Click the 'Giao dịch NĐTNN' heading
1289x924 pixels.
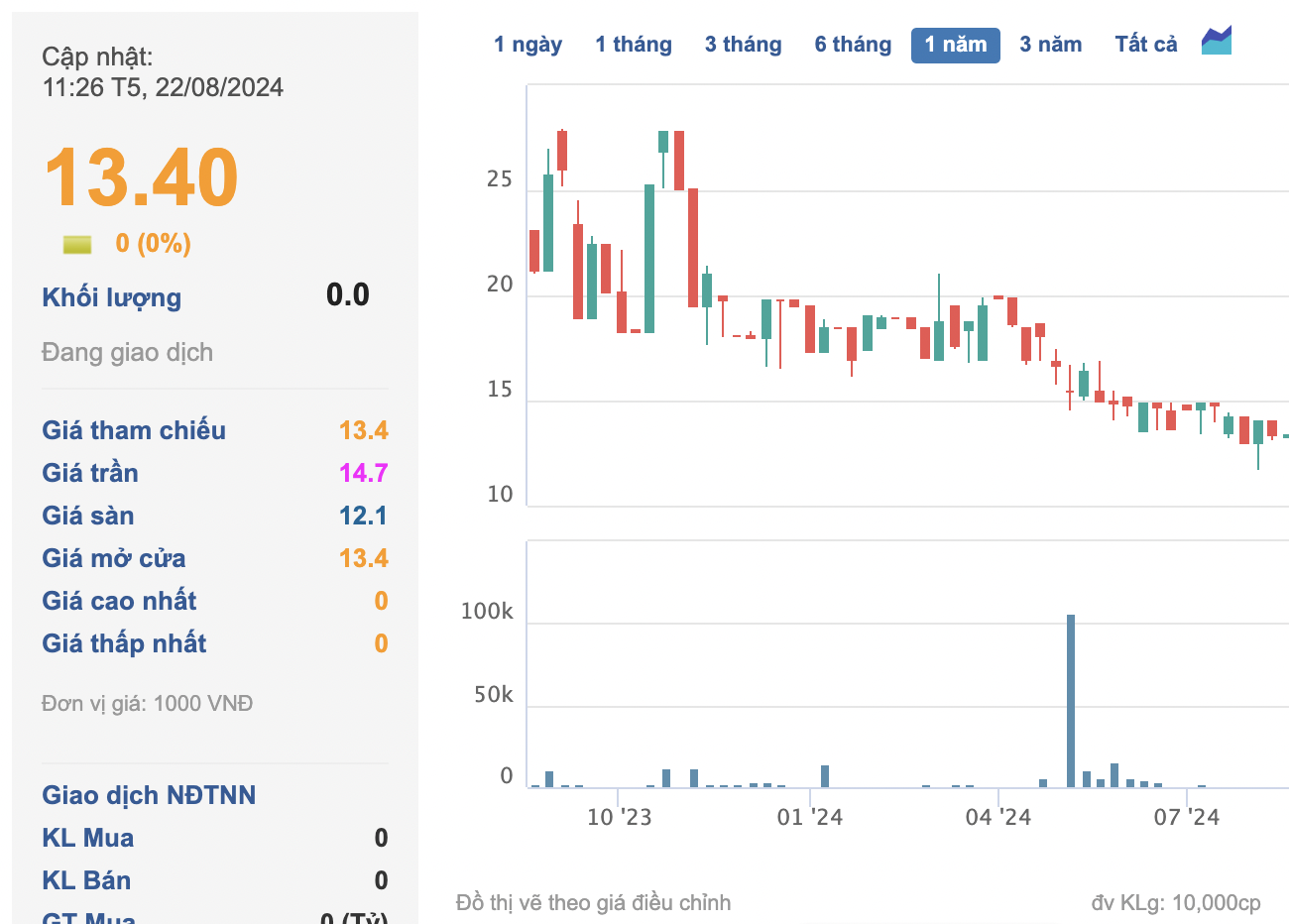coord(149,795)
